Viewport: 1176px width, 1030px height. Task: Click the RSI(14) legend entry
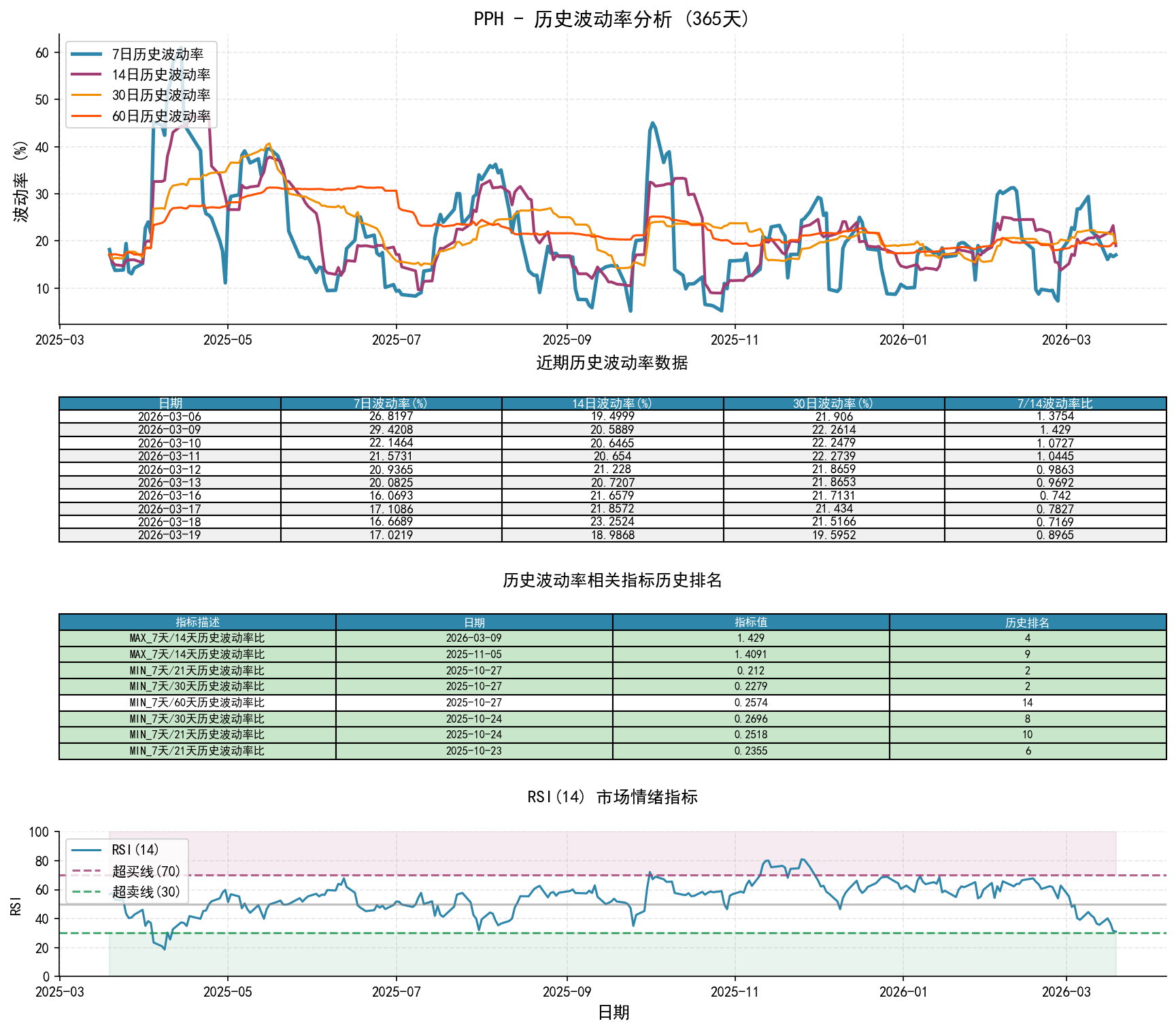click(x=135, y=850)
